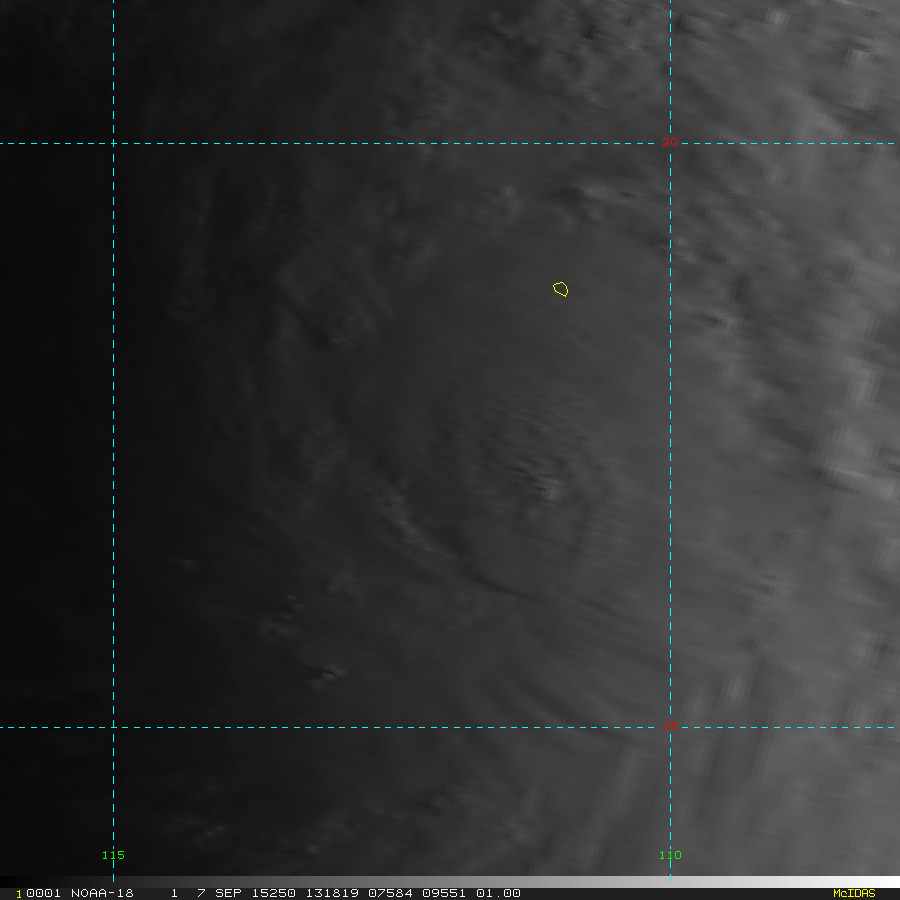Click the grid intersection of 115 and 20
Screen dimensions: 900x900
[x=113, y=143]
